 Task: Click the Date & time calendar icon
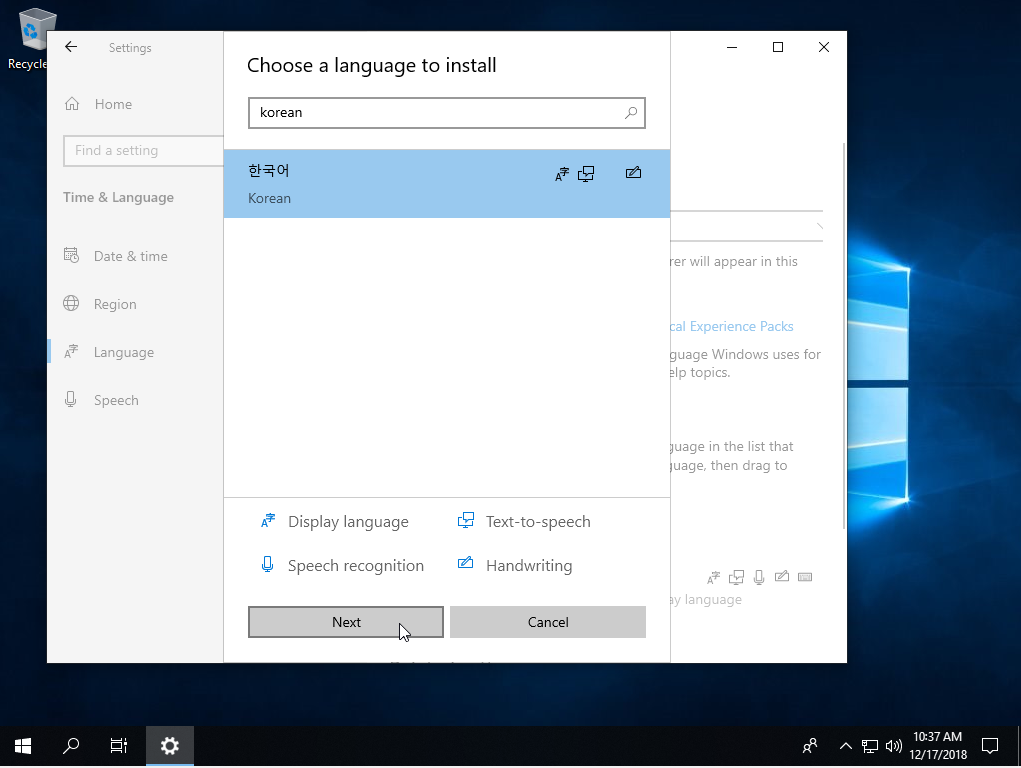pos(71,255)
